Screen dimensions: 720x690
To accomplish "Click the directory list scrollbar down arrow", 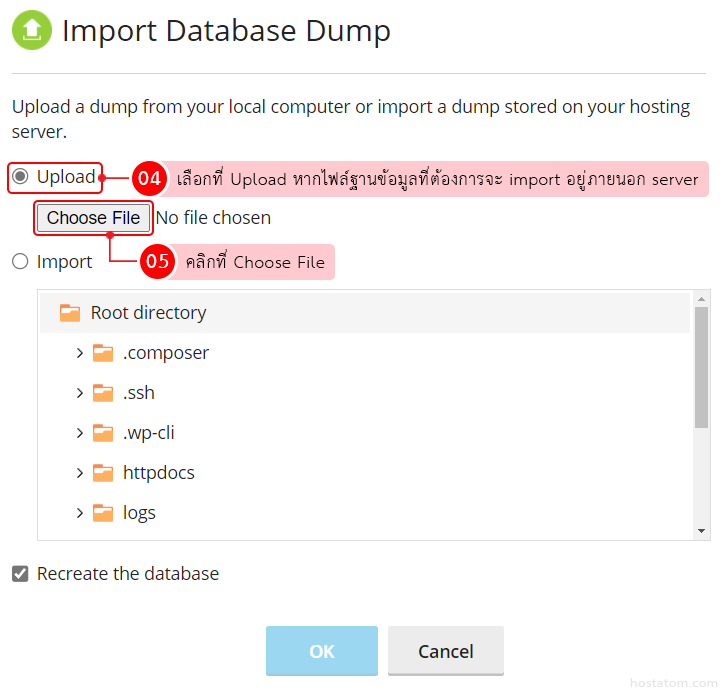I will tap(702, 531).
